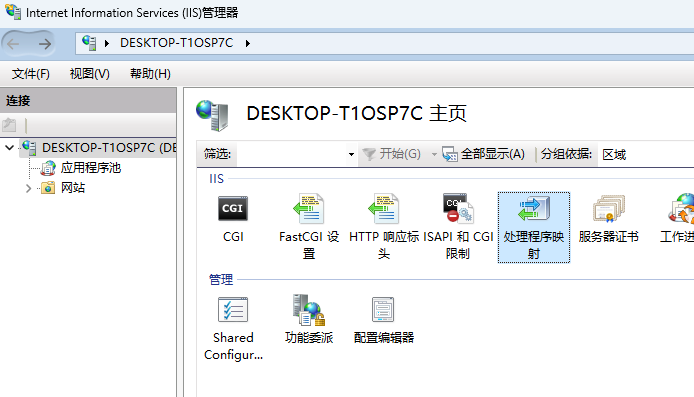
Task: Open the 文件(F) menu
Action: [x=31, y=73]
